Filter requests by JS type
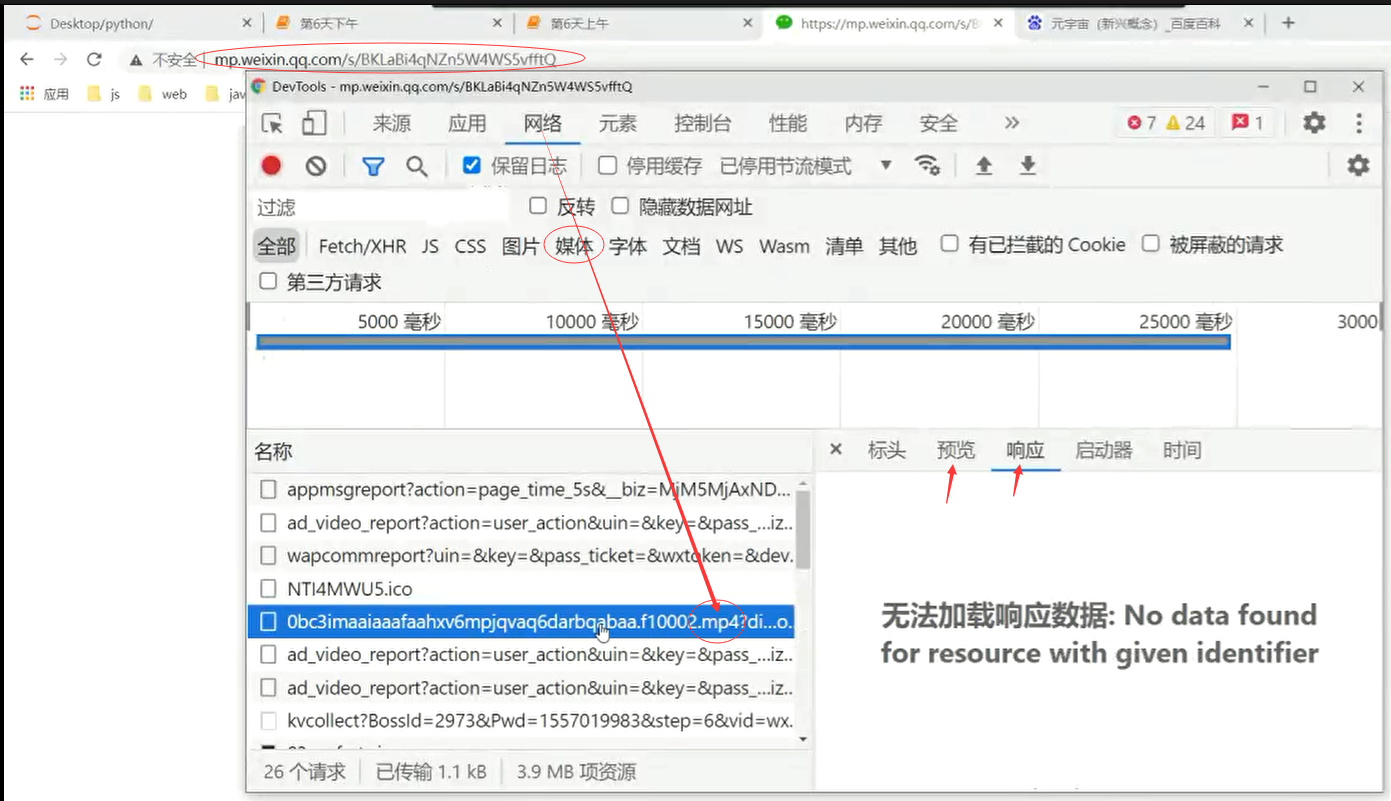The image size is (1391, 801). point(430,246)
